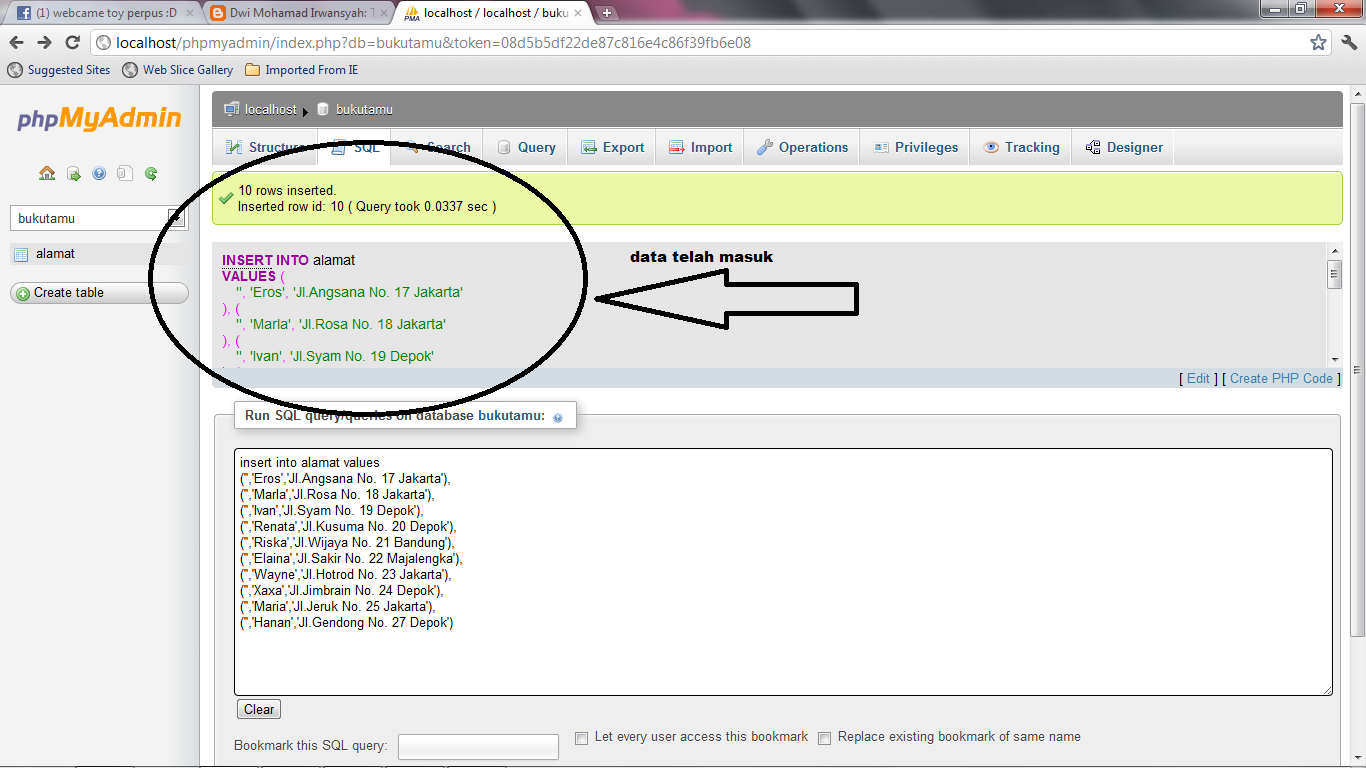This screenshot has width=1366, height=768.
Task: Close the webcame toy Facebook tab
Action: pos(190,13)
